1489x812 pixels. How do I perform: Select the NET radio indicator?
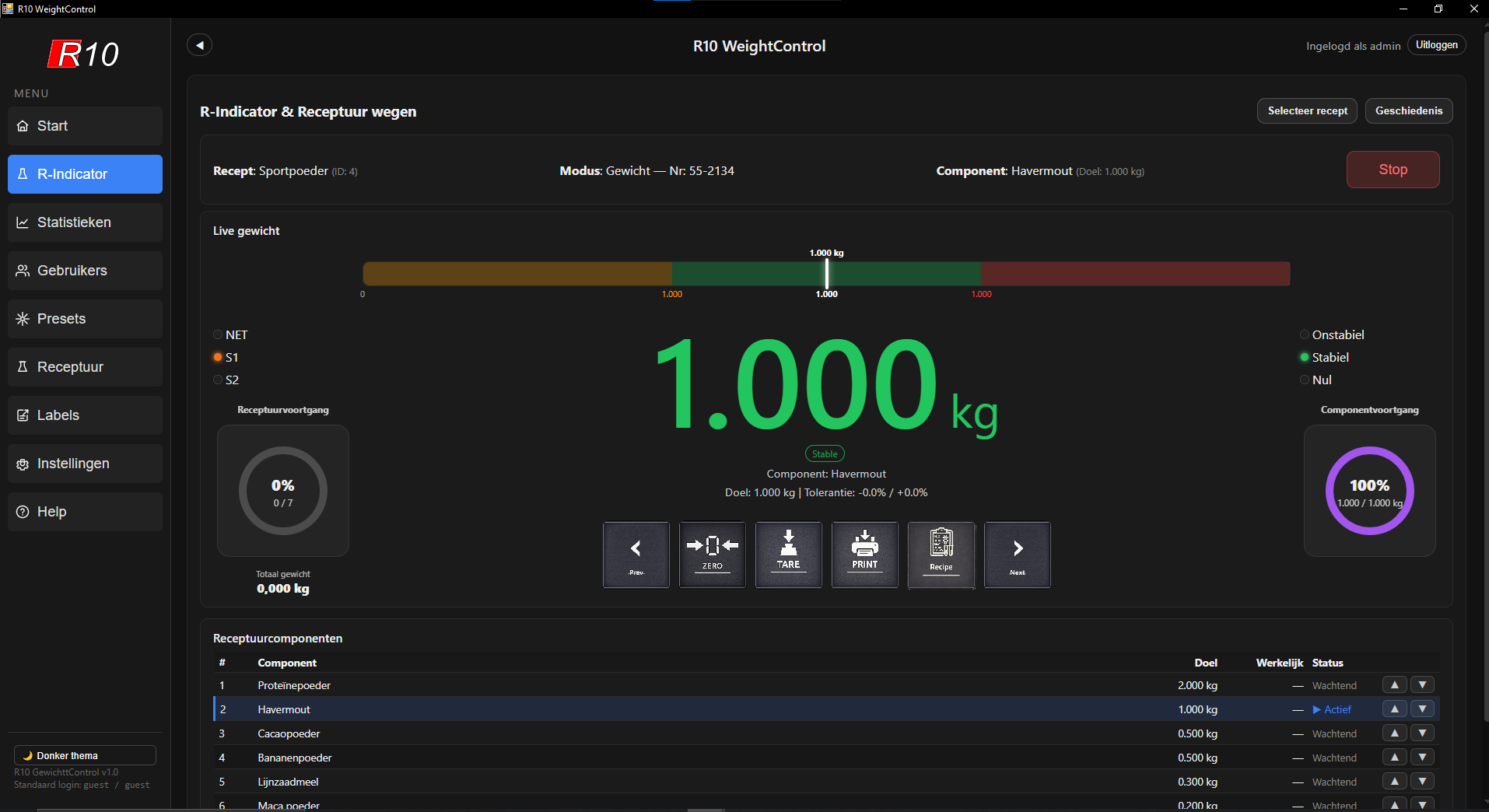pyautogui.click(x=218, y=335)
